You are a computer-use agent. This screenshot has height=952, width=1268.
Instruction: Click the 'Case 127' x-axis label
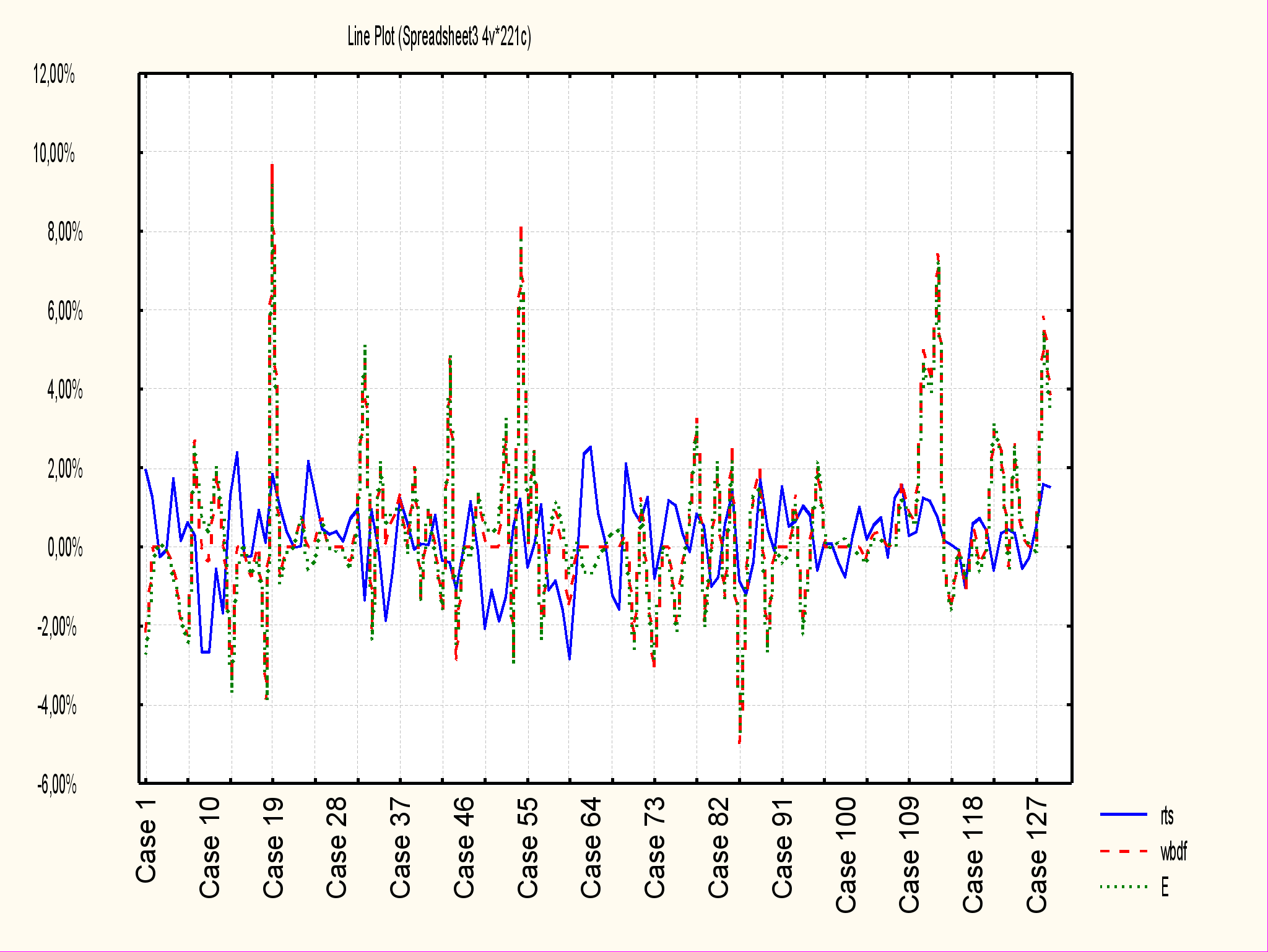[x=1036, y=854]
